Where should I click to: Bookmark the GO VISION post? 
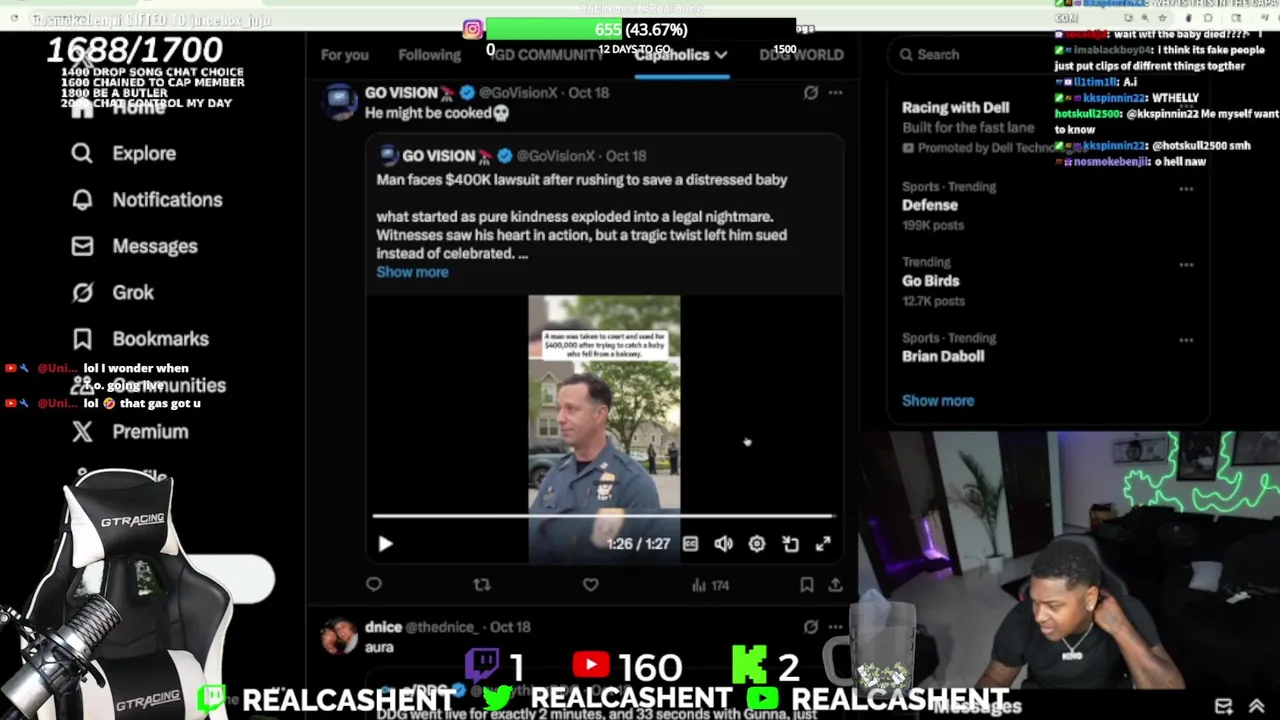806,585
